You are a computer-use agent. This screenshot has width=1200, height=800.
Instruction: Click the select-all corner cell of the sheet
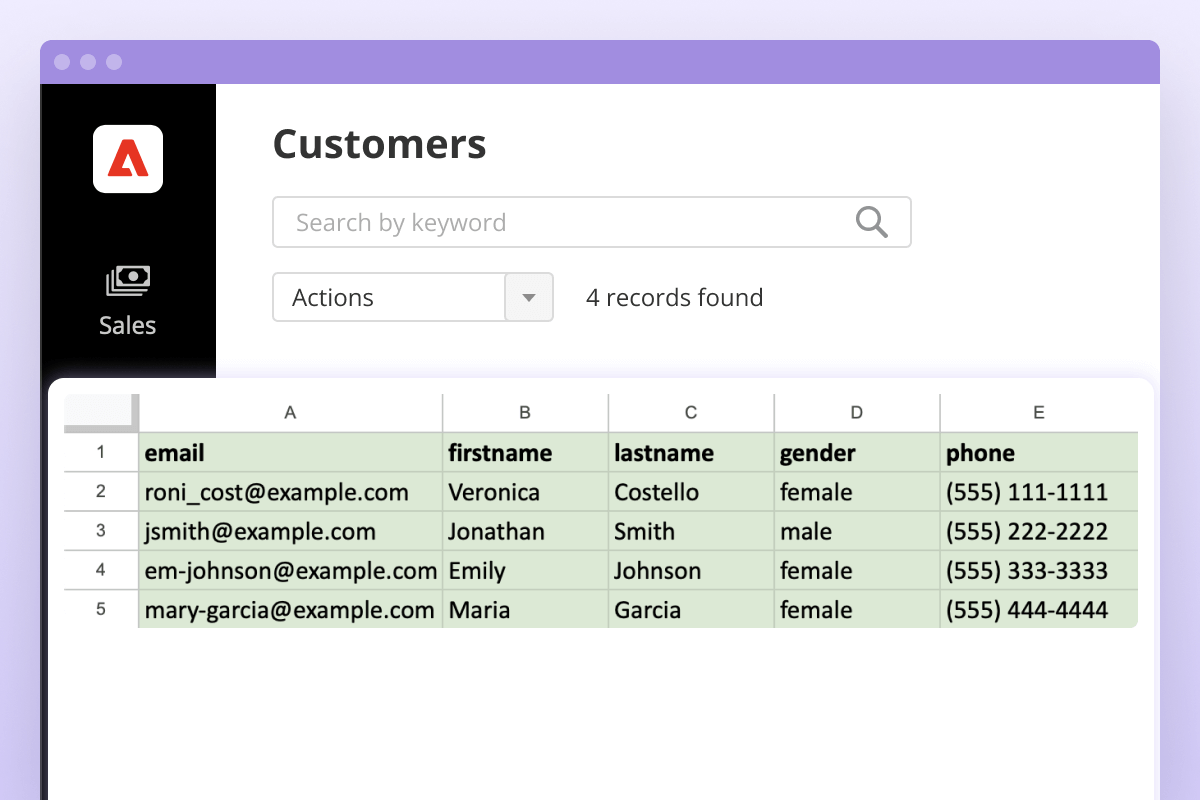pyautogui.click(x=100, y=412)
